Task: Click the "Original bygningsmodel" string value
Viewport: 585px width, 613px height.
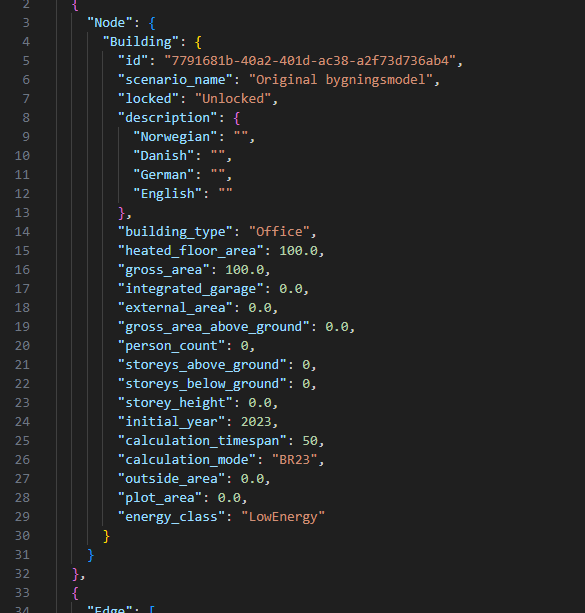Action: click(341, 80)
